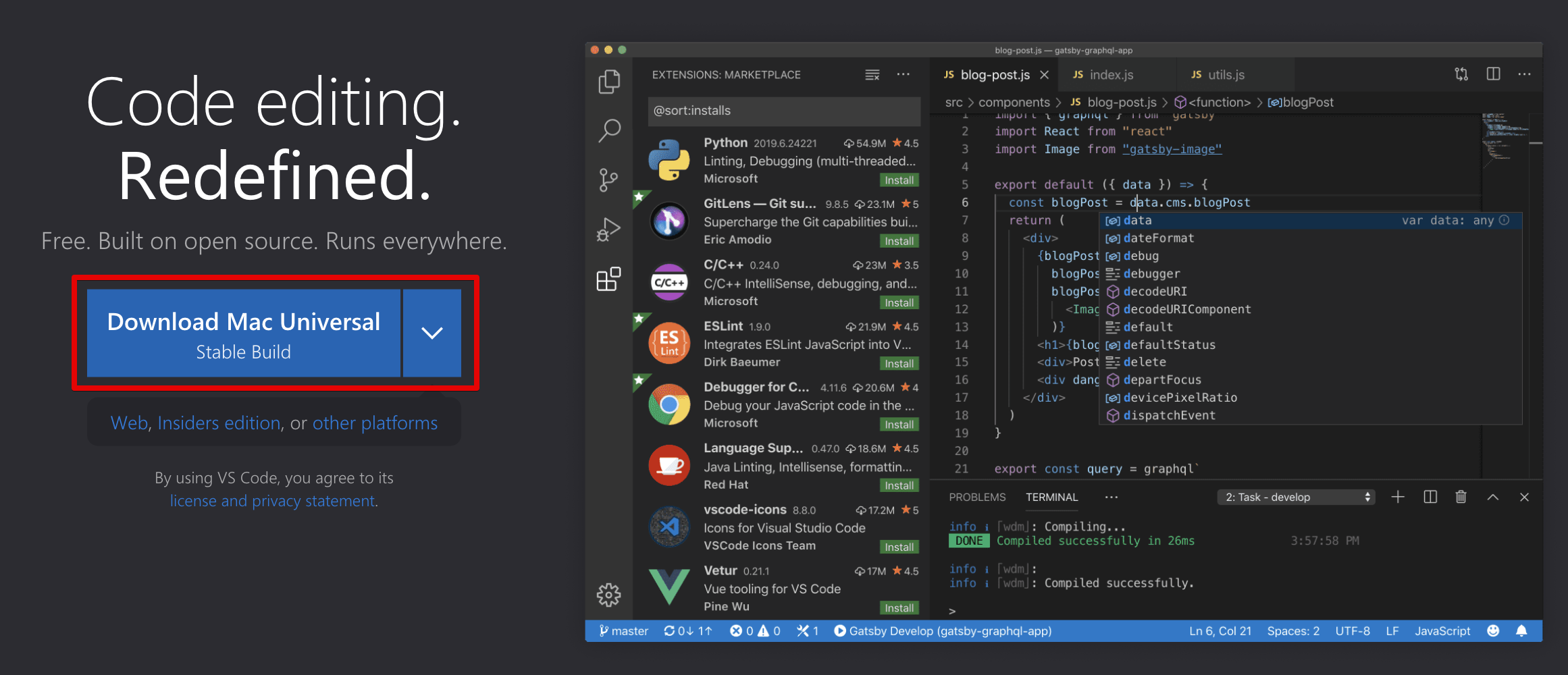Open Extensions Marketplace more actions ellipsis
The width and height of the screenshot is (1568, 675).
(903, 74)
